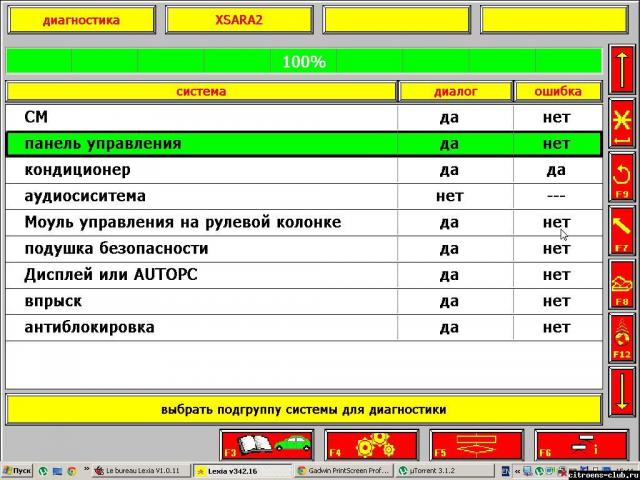Screen dimensions: 640x480
Task: Click the диалог column header
Action: click(x=455, y=91)
